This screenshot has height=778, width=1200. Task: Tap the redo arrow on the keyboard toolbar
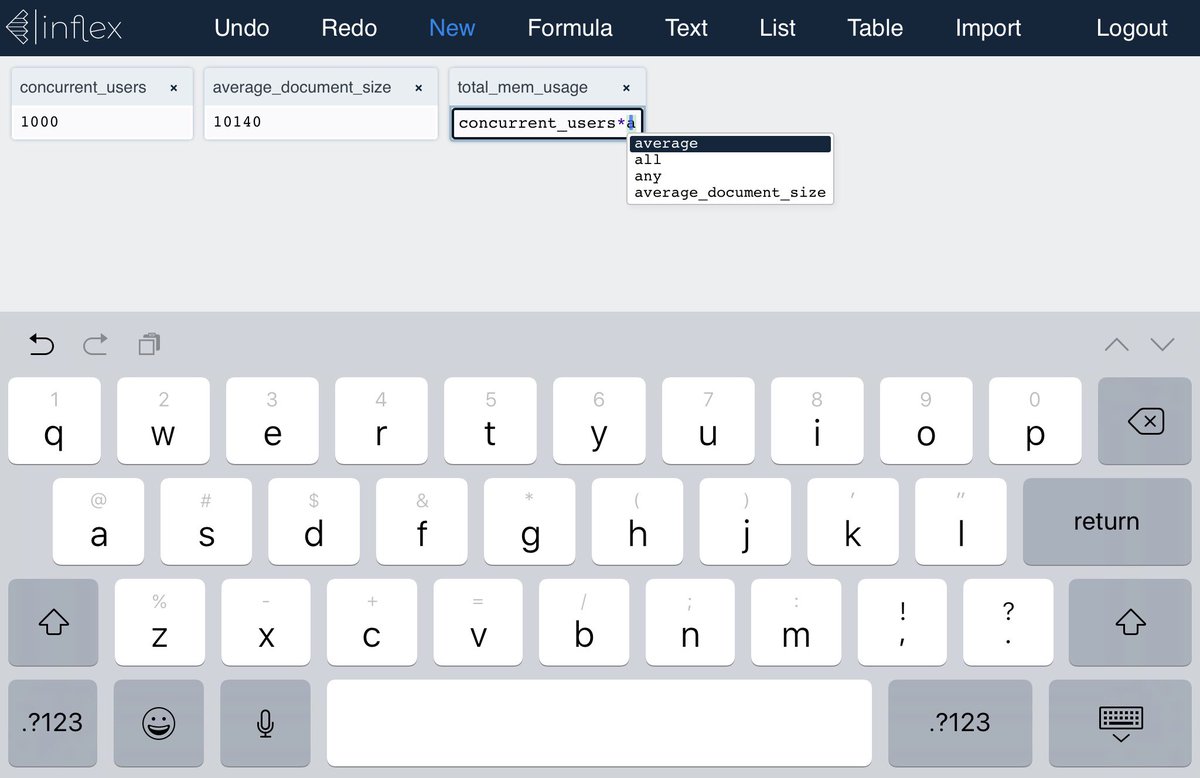[x=95, y=344]
